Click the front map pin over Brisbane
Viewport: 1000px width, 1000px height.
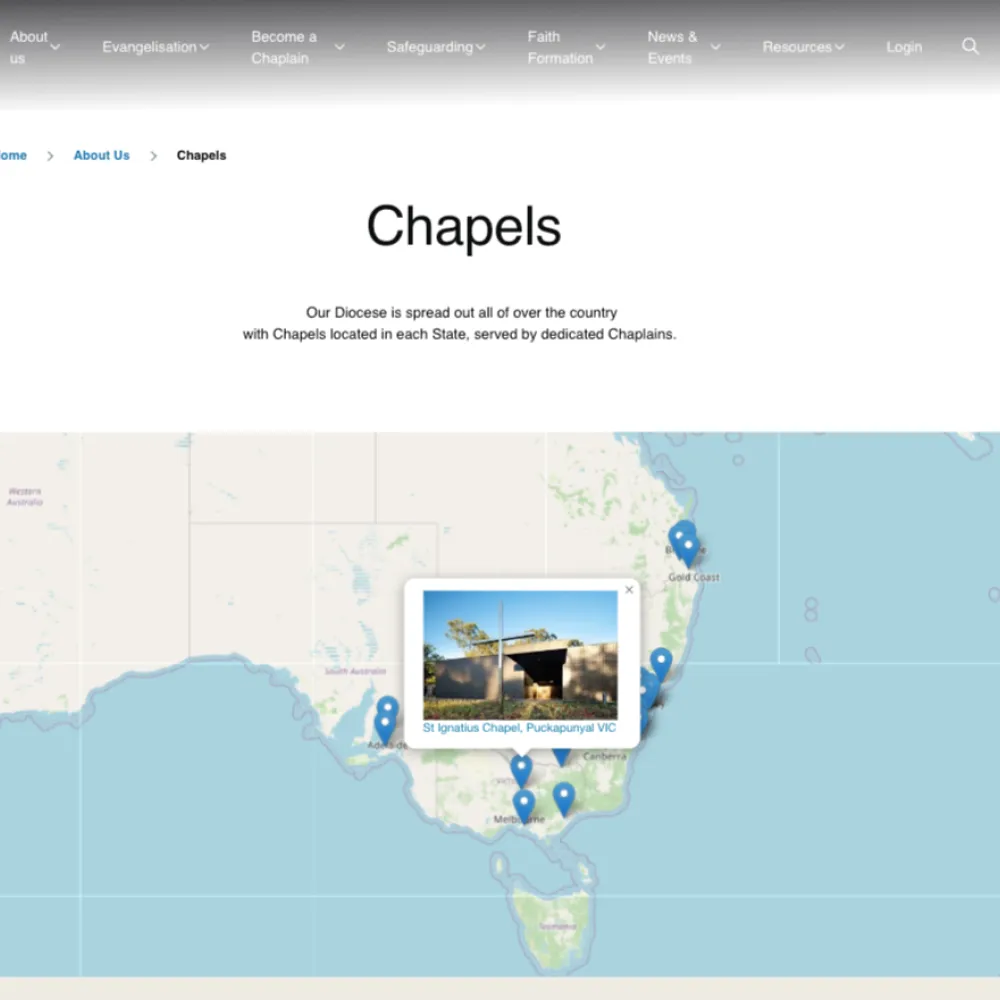coord(688,550)
